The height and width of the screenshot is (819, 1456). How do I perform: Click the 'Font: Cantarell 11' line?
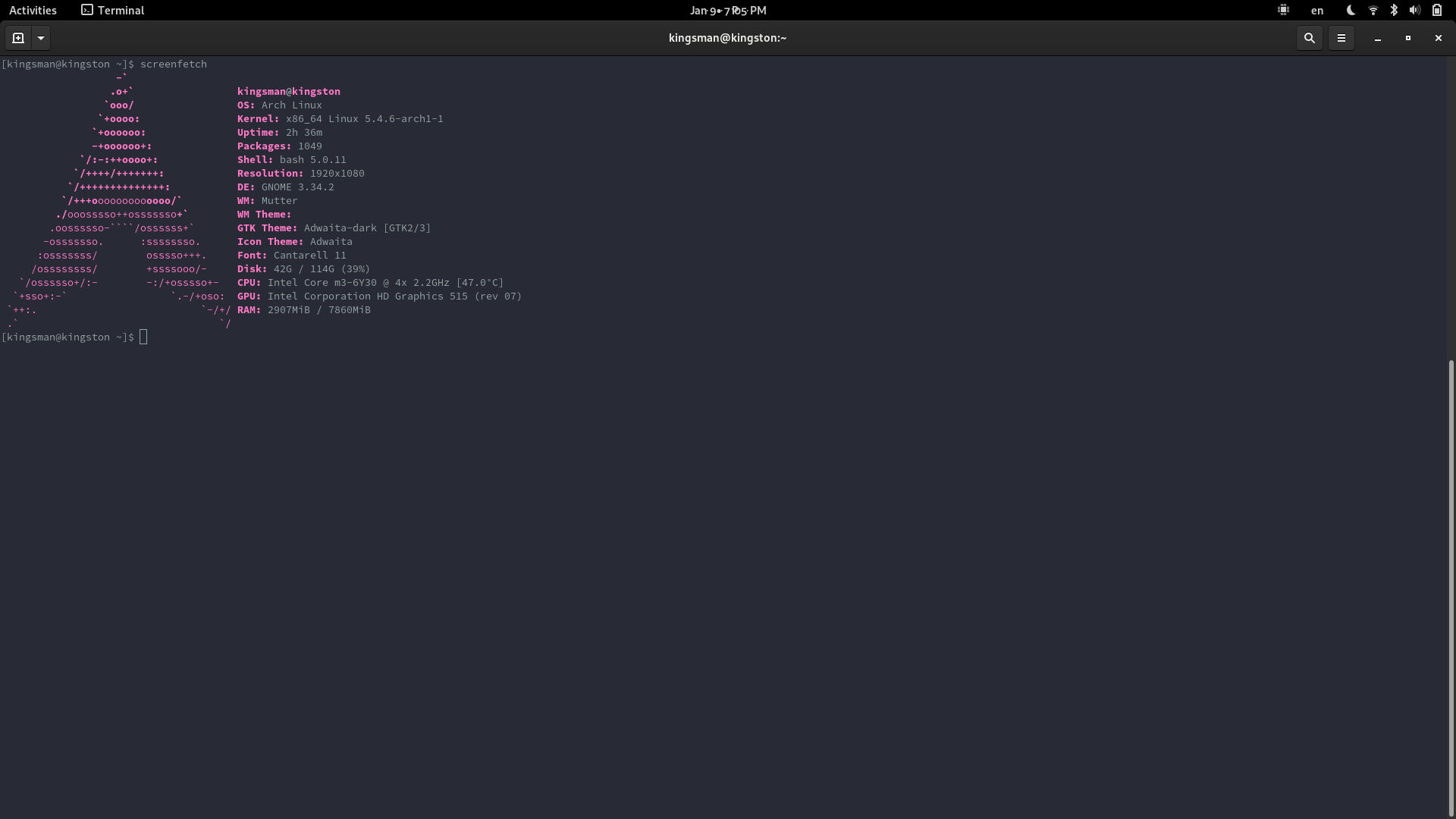coord(292,256)
